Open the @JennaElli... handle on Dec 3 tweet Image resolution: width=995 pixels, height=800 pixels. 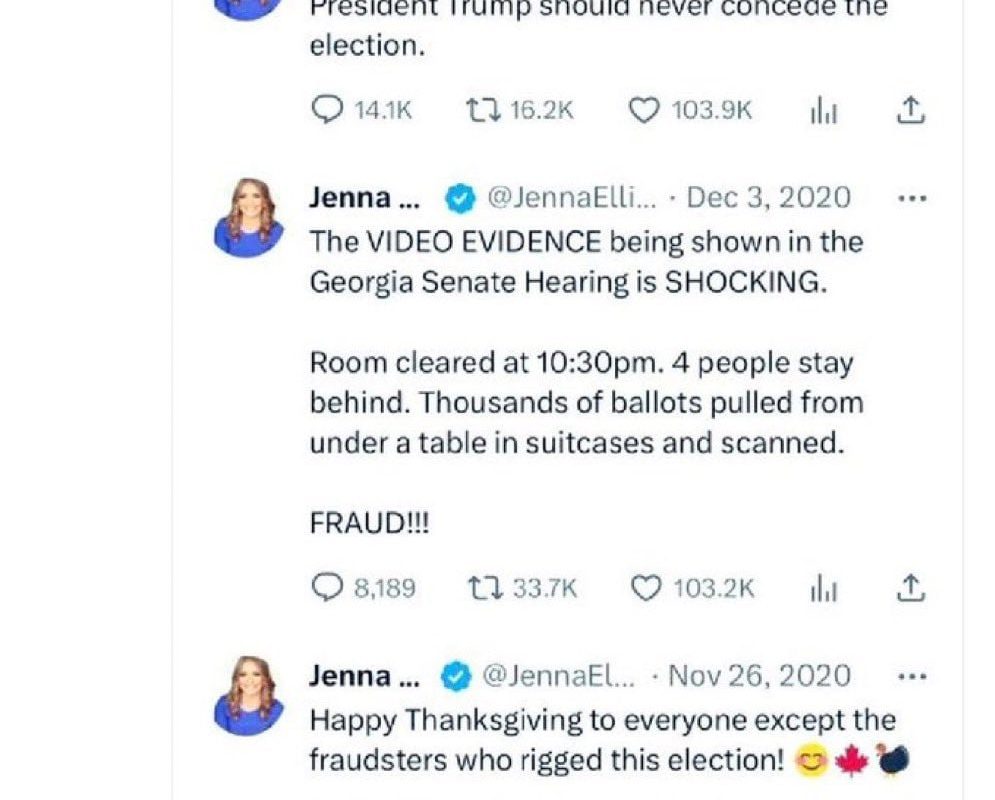[570, 198]
